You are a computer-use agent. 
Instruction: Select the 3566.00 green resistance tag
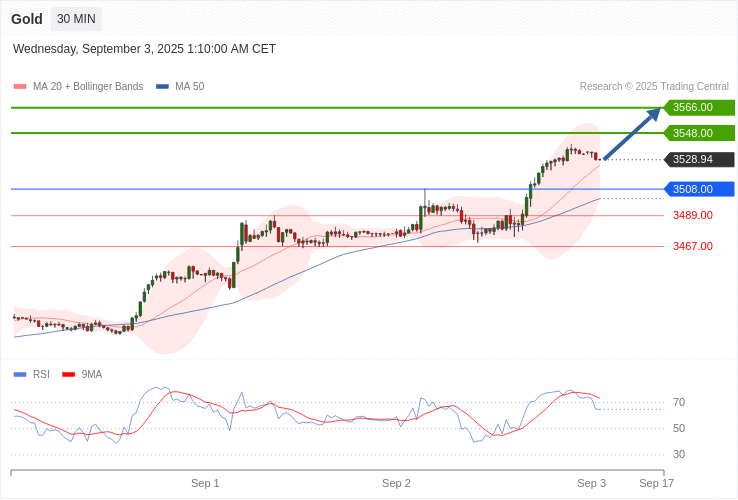point(699,107)
